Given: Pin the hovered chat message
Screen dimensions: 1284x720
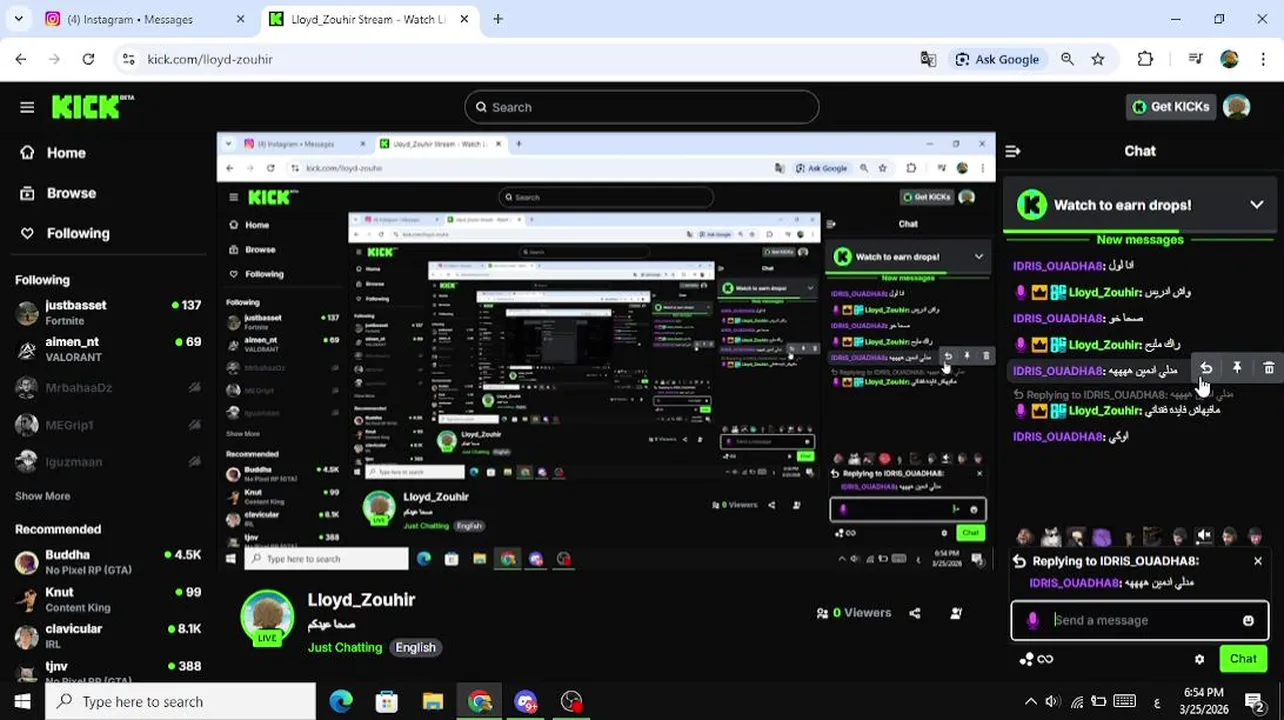Looking at the screenshot, I should (x=1237, y=369).
